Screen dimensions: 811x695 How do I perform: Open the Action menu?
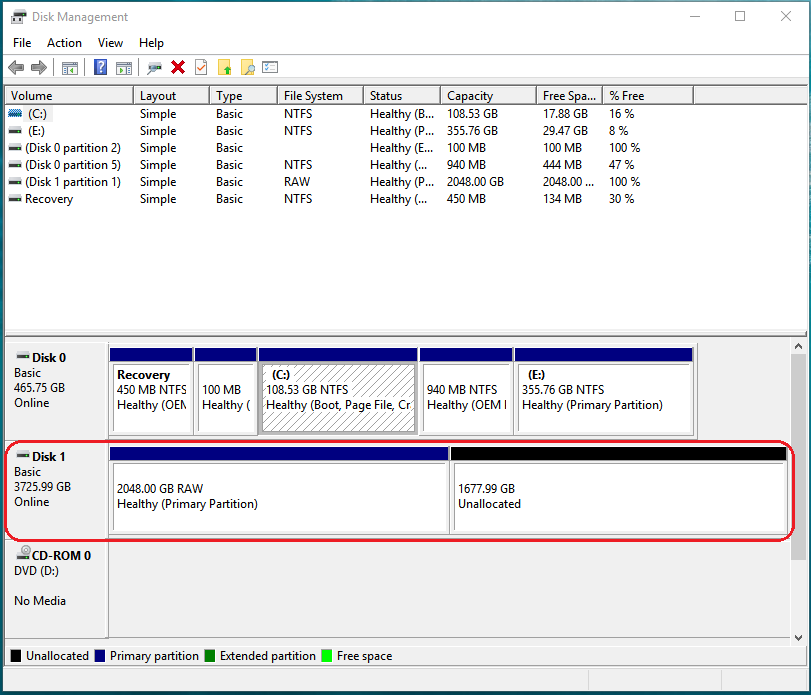click(64, 43)
